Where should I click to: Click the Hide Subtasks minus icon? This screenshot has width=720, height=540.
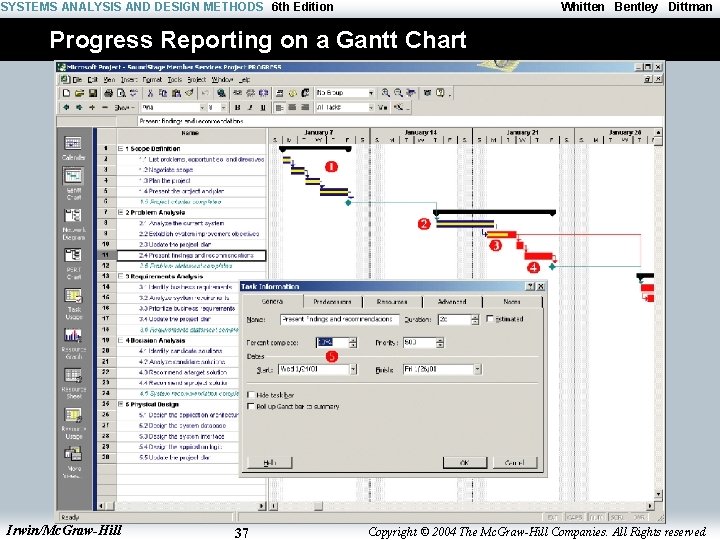[x=105, y=107]
